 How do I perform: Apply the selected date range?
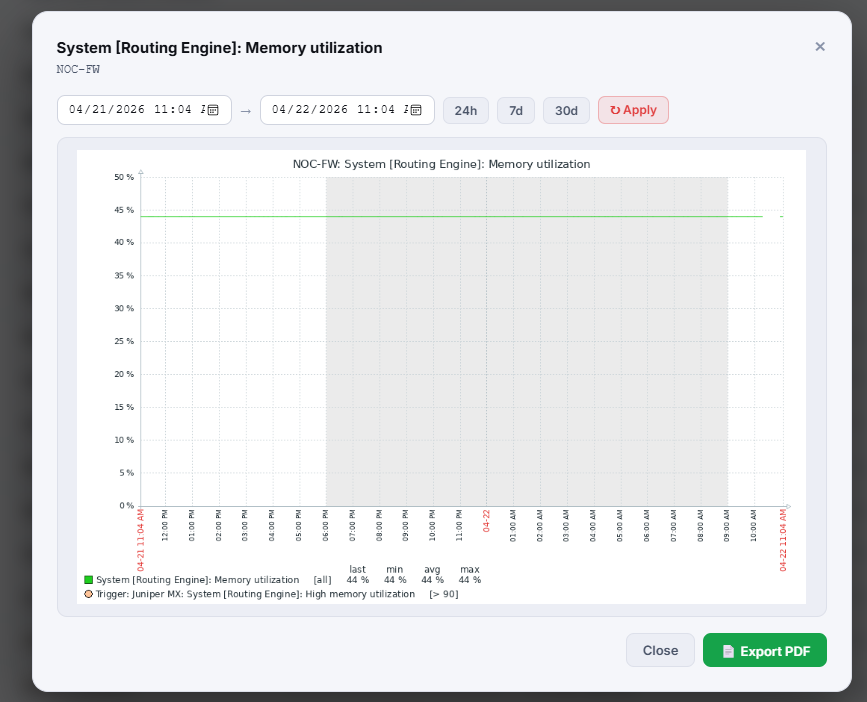(x=633, y=110)
